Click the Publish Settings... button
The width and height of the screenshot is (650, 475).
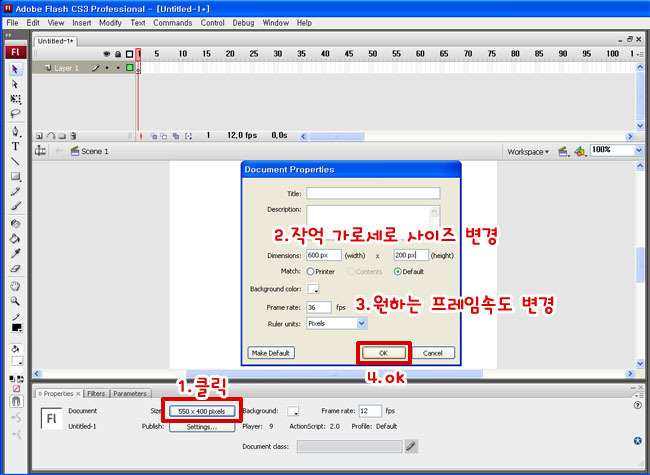(x=202, y=427)
